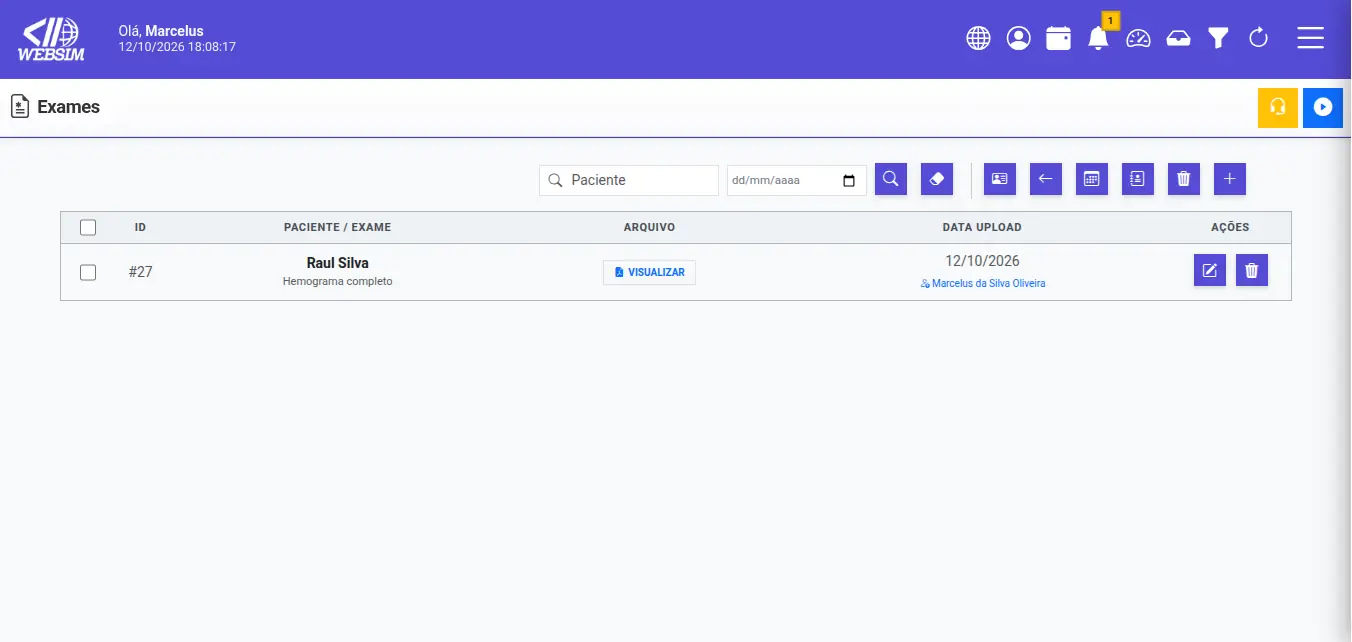Open the user profile icon

(1018, 39)
